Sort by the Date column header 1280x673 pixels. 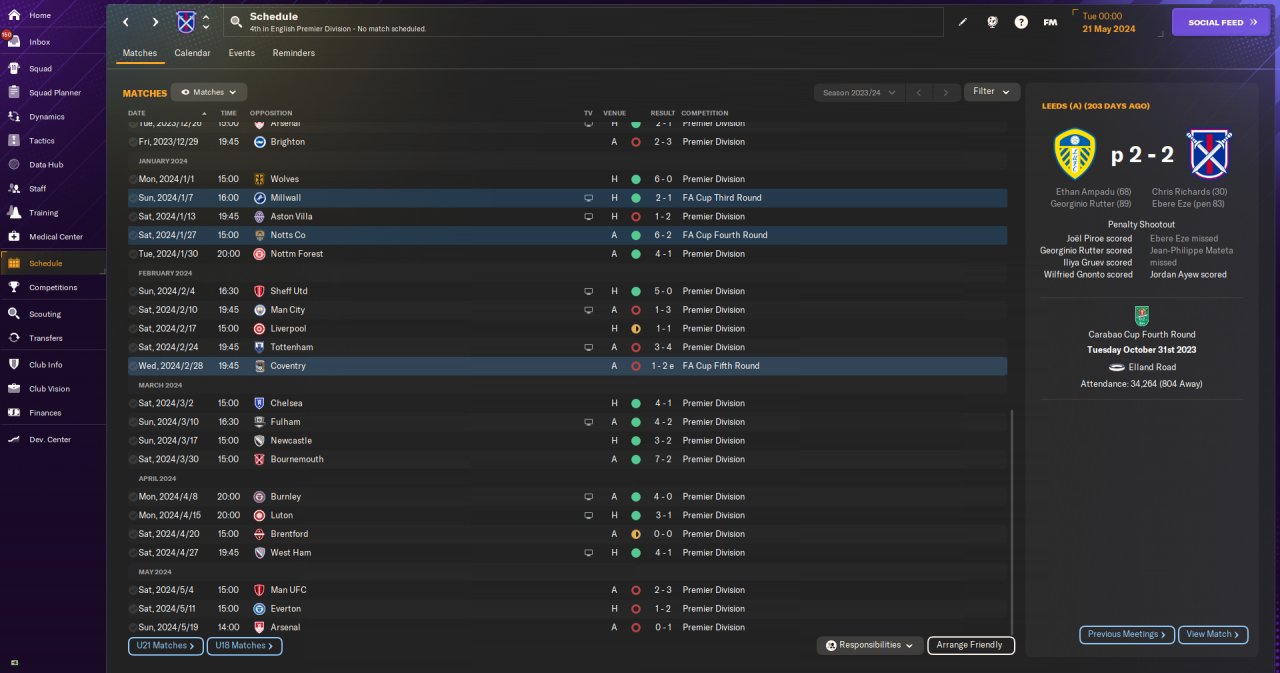pyautogui.click(x=136, y=113)
